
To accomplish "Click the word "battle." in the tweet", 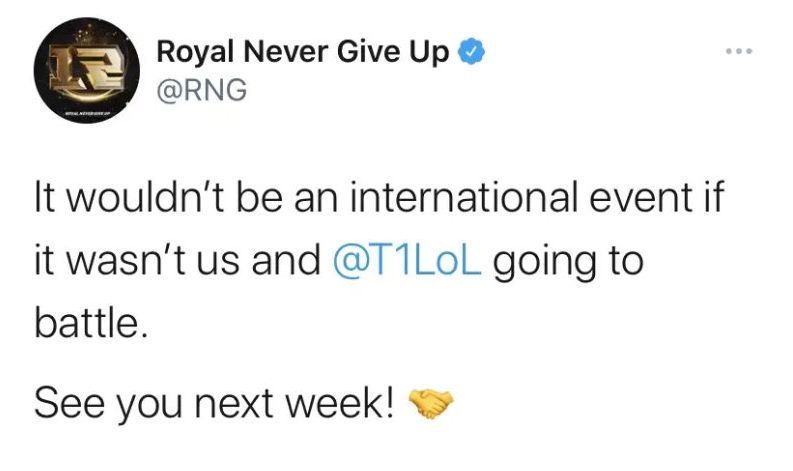I will click(x=91, y=325).
